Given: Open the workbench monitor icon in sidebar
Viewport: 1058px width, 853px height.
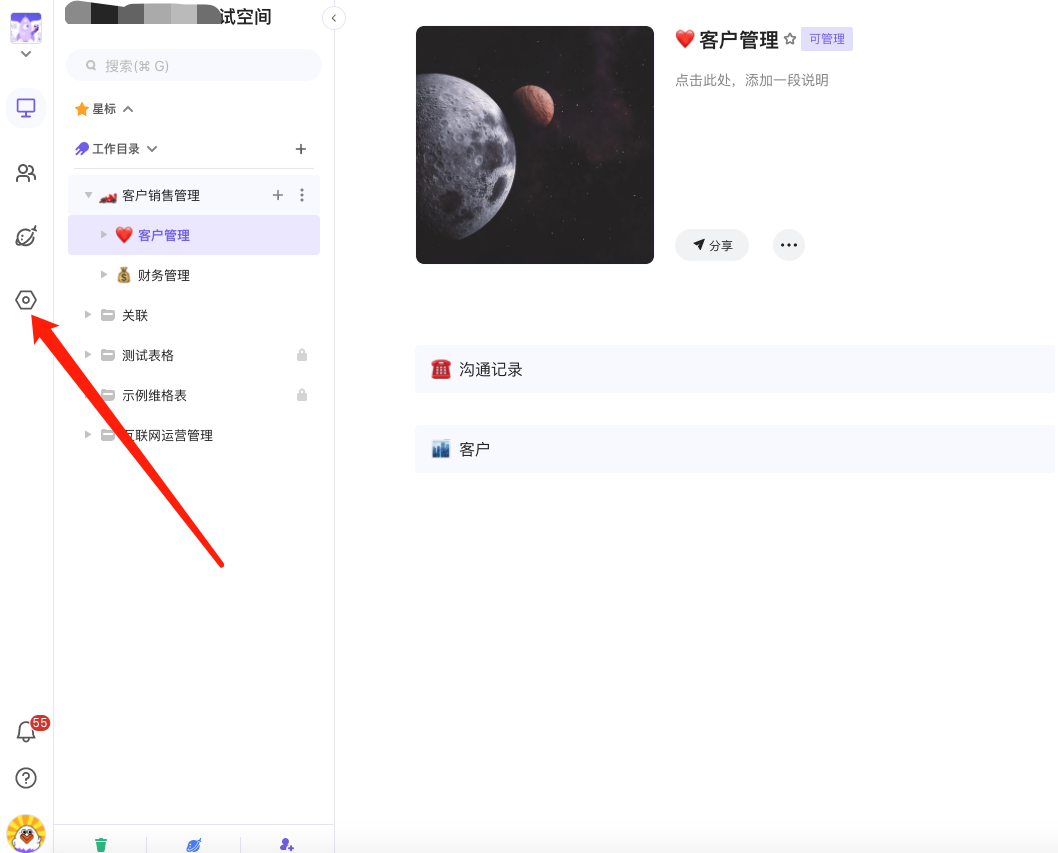Looking at the screenshot, I should (26, 107).
